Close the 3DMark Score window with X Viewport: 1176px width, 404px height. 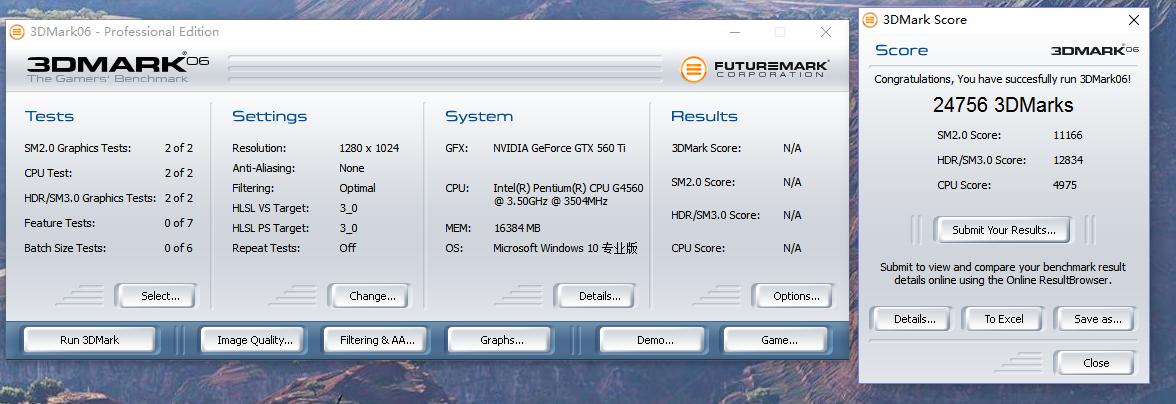[x=1134, y=20]
